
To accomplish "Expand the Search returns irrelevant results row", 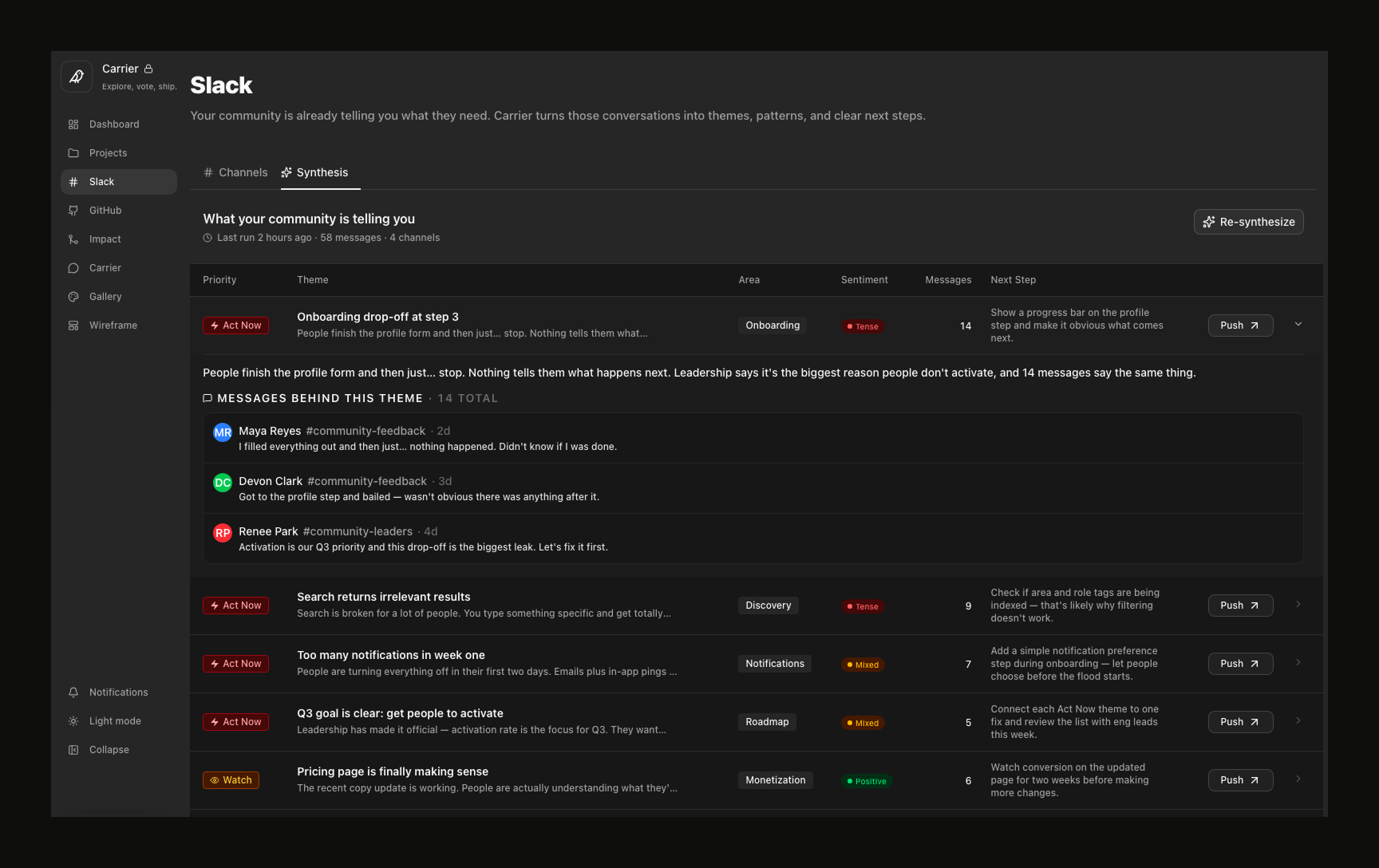I will click(x=1298, y=604).
